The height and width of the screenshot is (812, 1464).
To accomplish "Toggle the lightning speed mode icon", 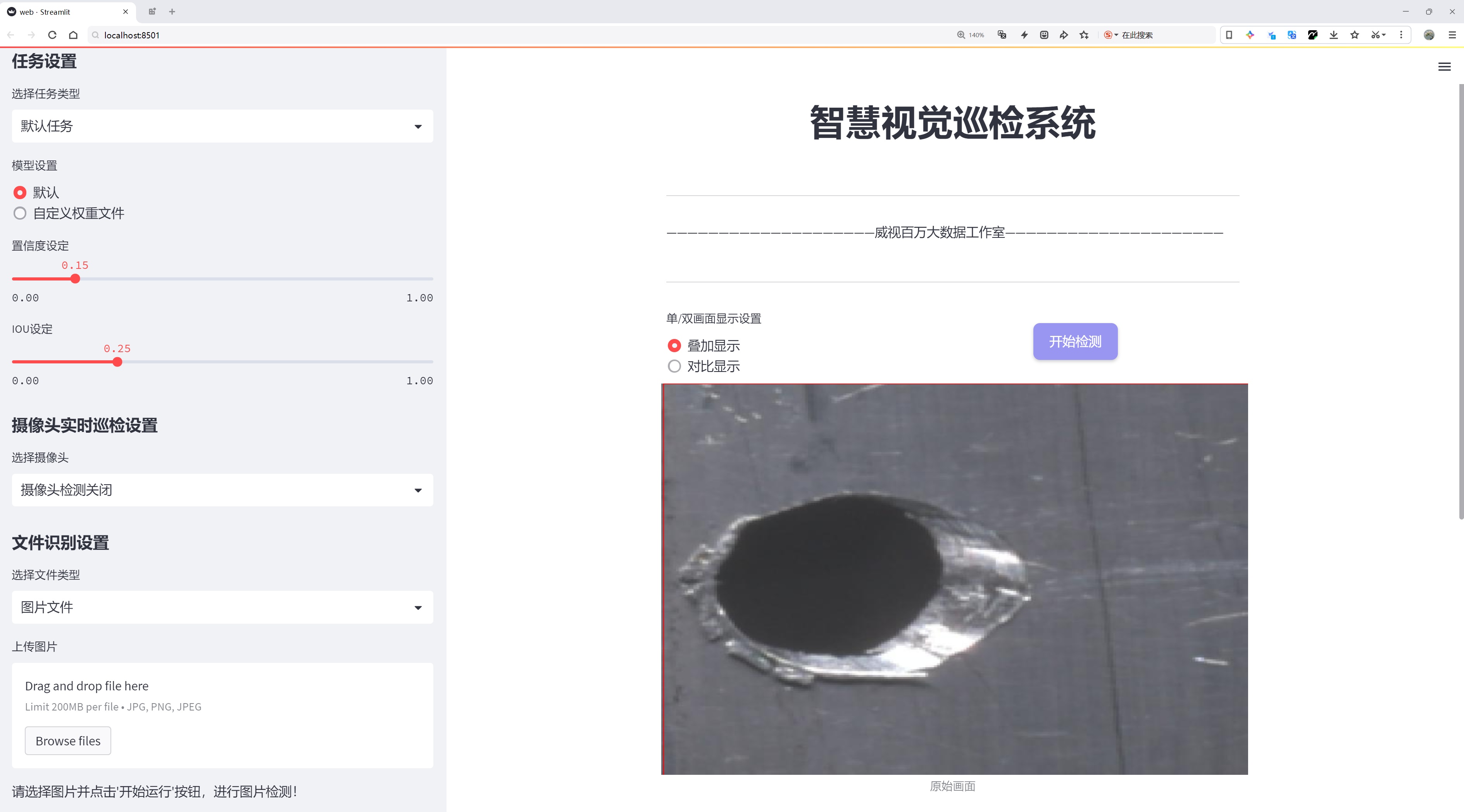I will (x=1024, y=34).
